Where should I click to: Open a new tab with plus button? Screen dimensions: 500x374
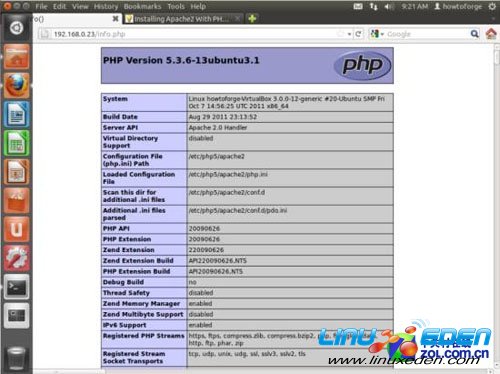[252, 19]
